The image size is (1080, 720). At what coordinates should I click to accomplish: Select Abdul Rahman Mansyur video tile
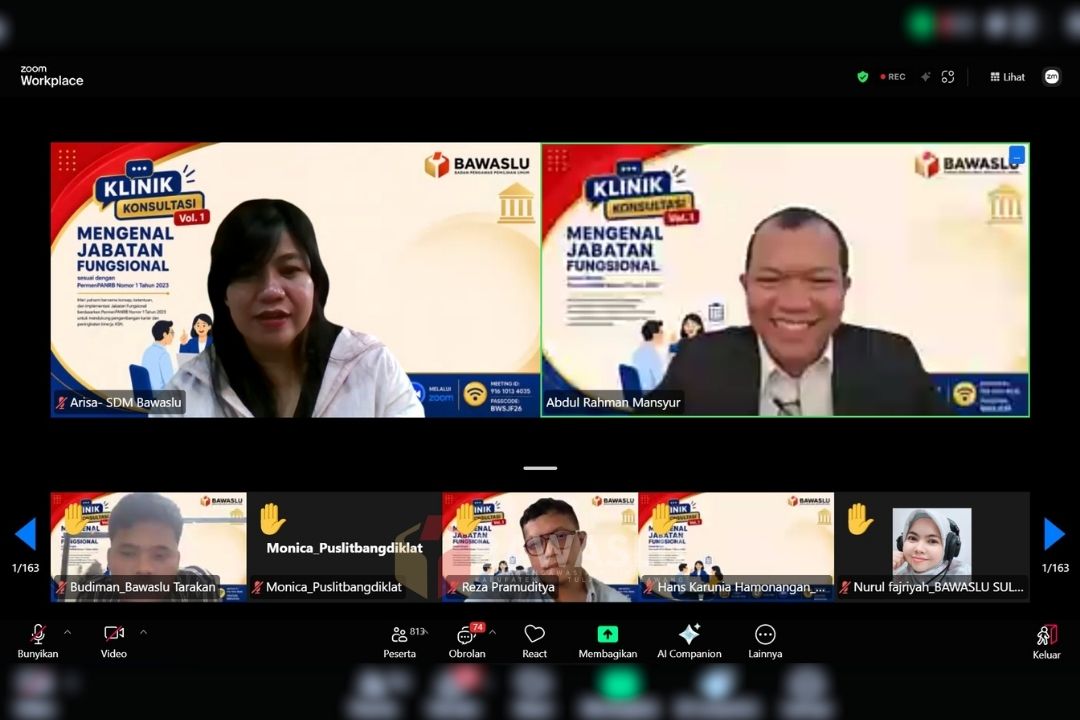click(x=785, y=280)
